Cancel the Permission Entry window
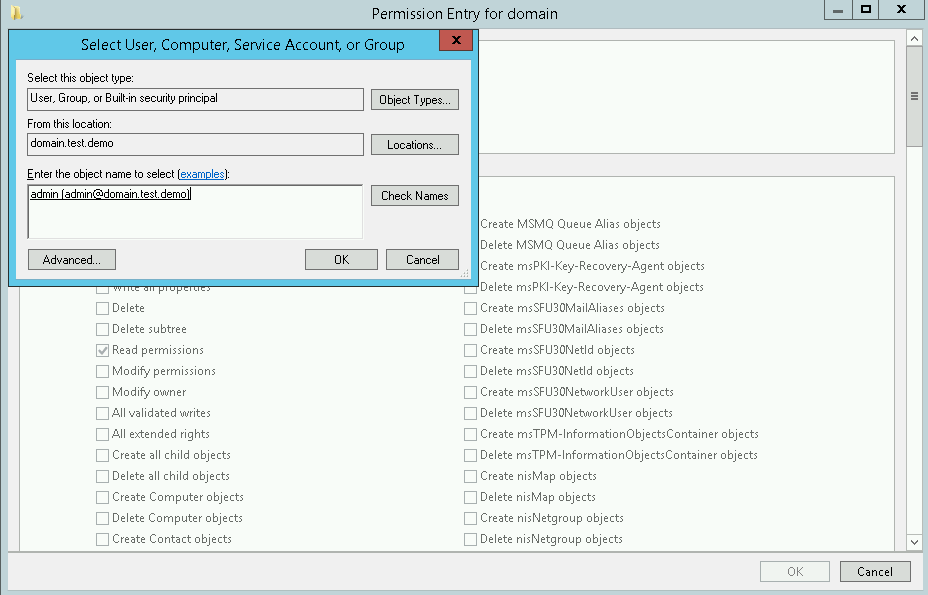Image resolution: width=928 pixels, height=595 pixels. point(875,571)
